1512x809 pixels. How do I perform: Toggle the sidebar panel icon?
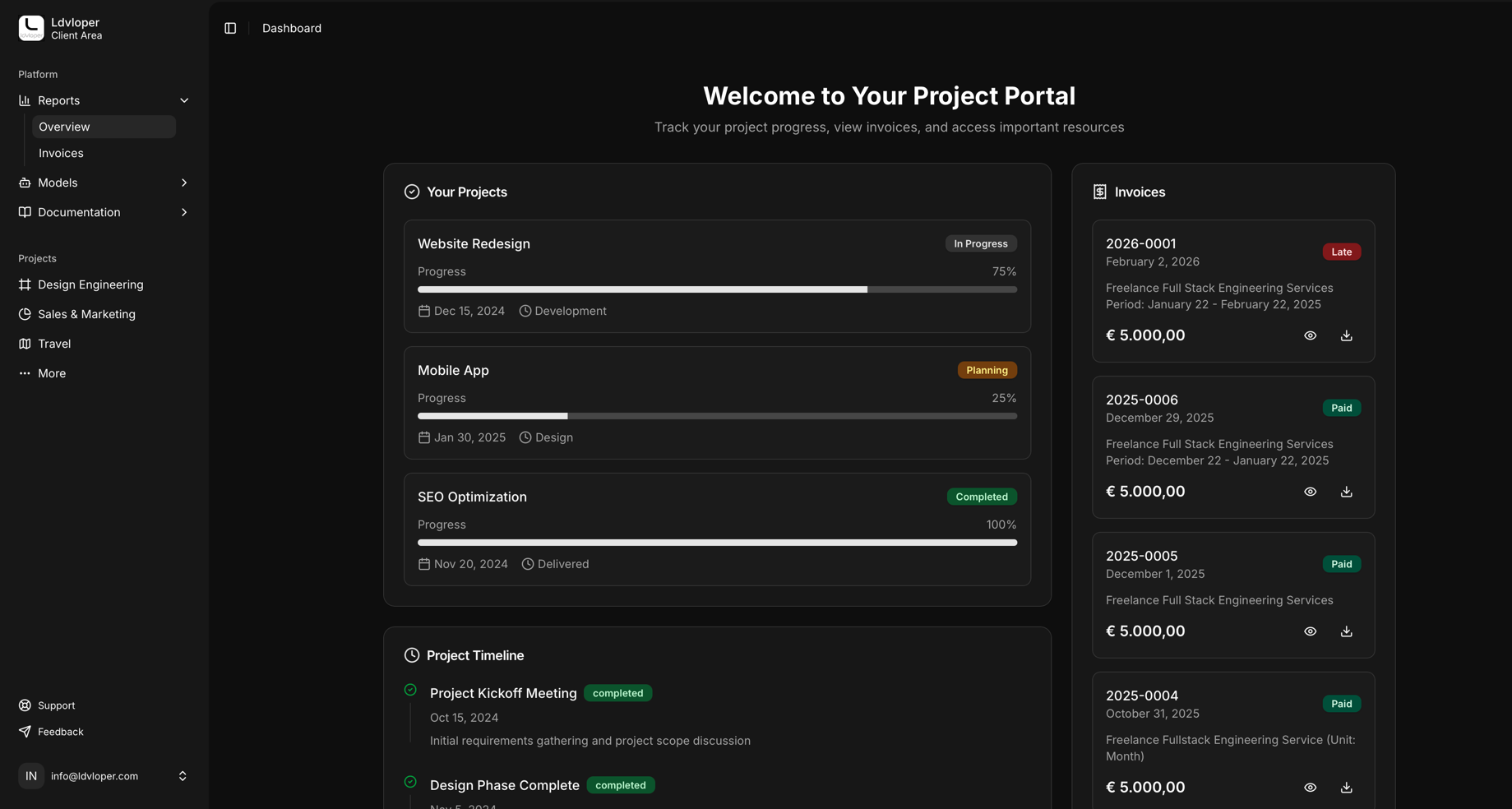click(230, 28)
